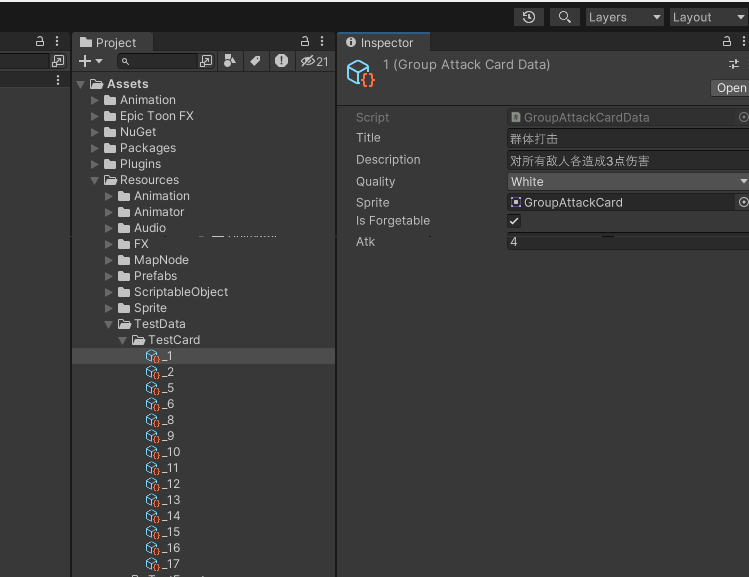
Task: Click the Atk value input field
Action: [628, 242]
